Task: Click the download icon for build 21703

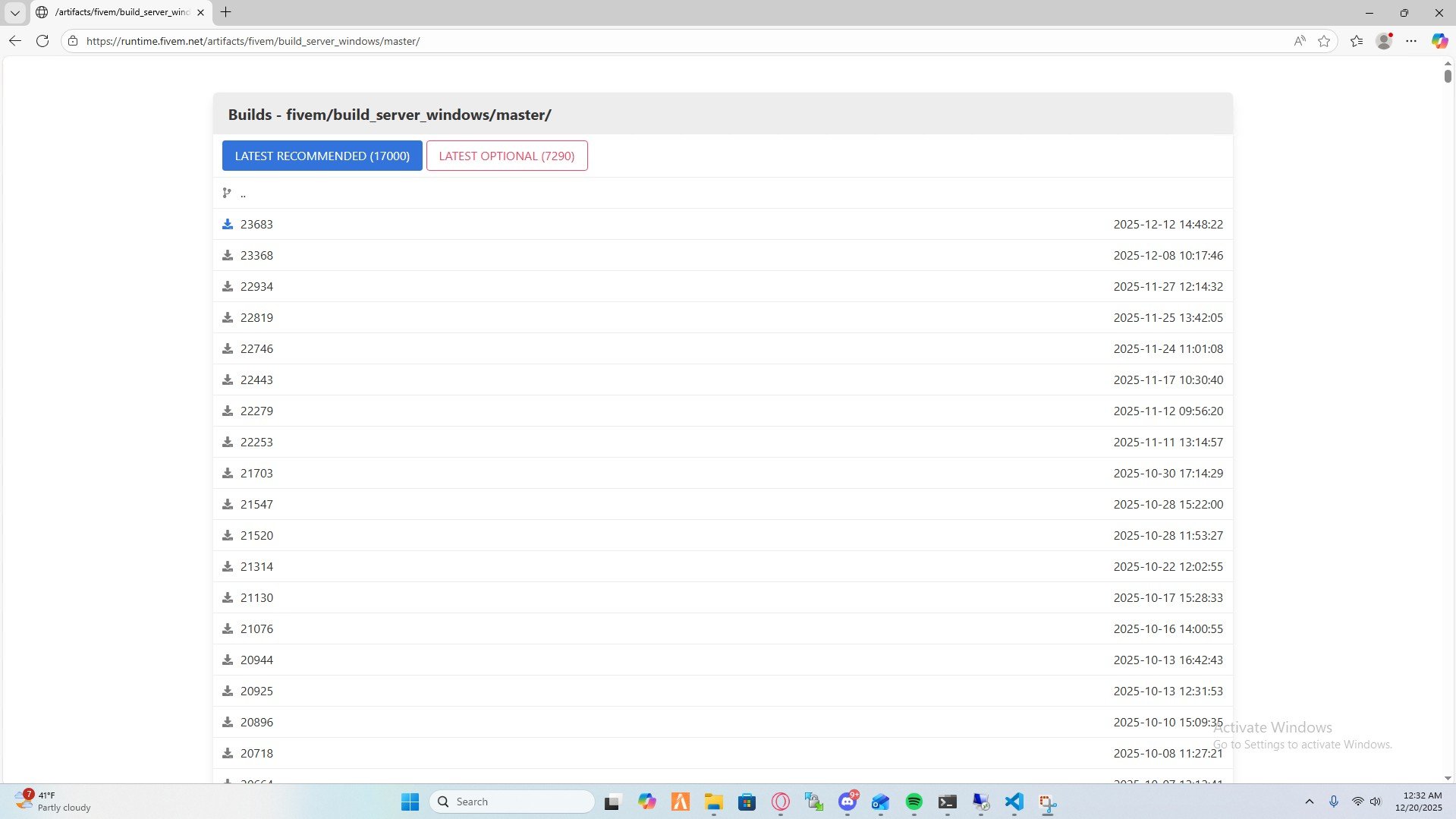Action: 227,473
